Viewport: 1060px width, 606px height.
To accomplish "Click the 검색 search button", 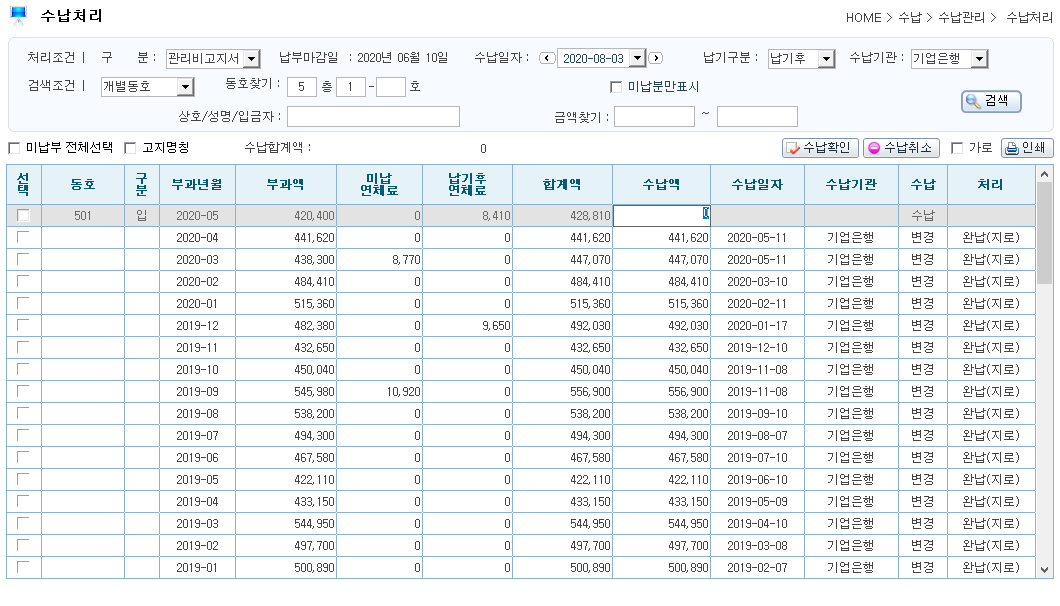I will 991,101.
